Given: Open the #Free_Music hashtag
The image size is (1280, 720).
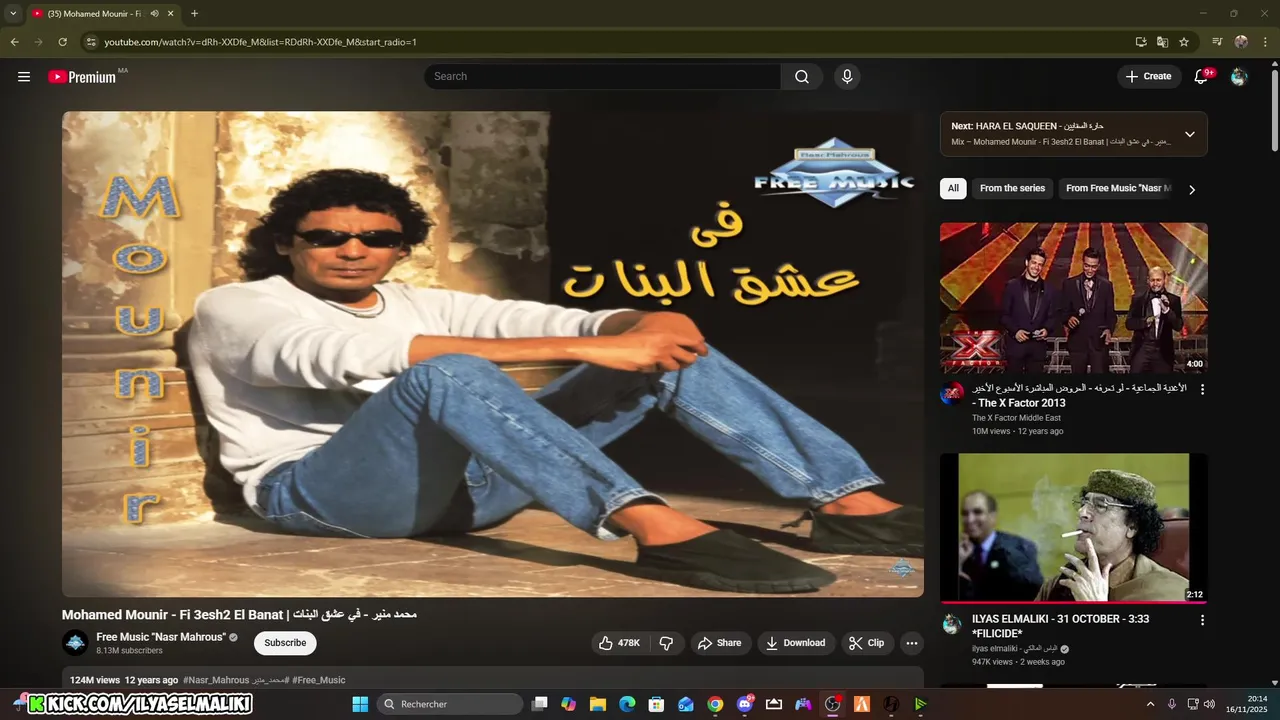Looking at the screenshot, I should click(319, 680).
